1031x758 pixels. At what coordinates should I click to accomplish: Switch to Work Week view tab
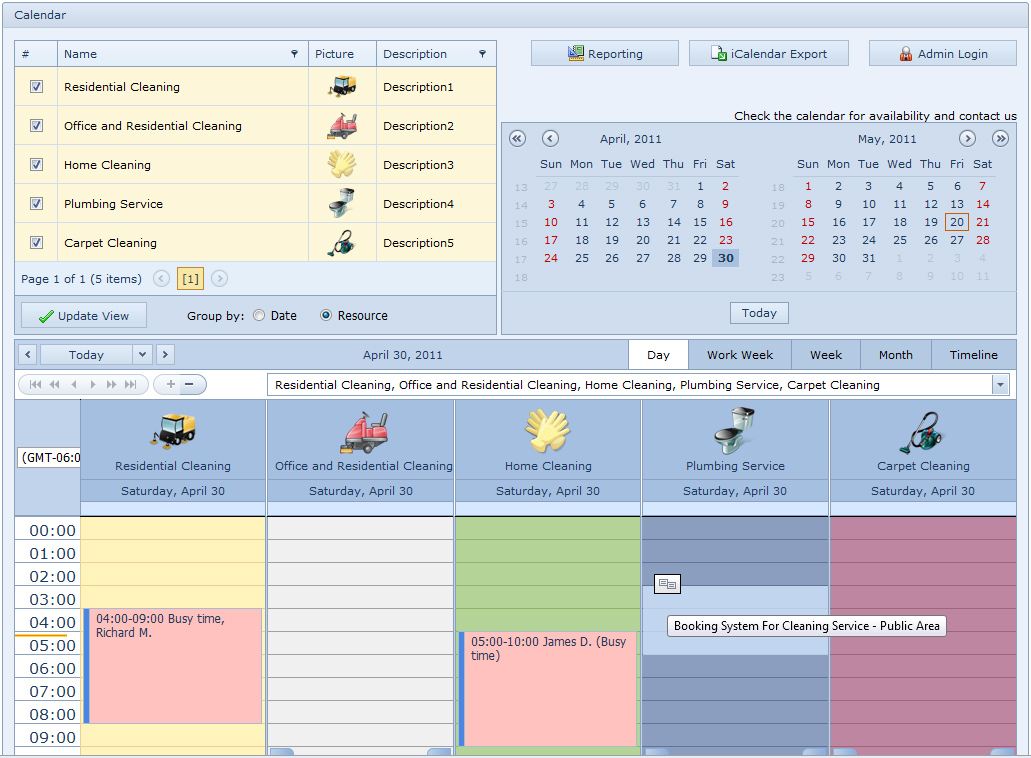740,355
